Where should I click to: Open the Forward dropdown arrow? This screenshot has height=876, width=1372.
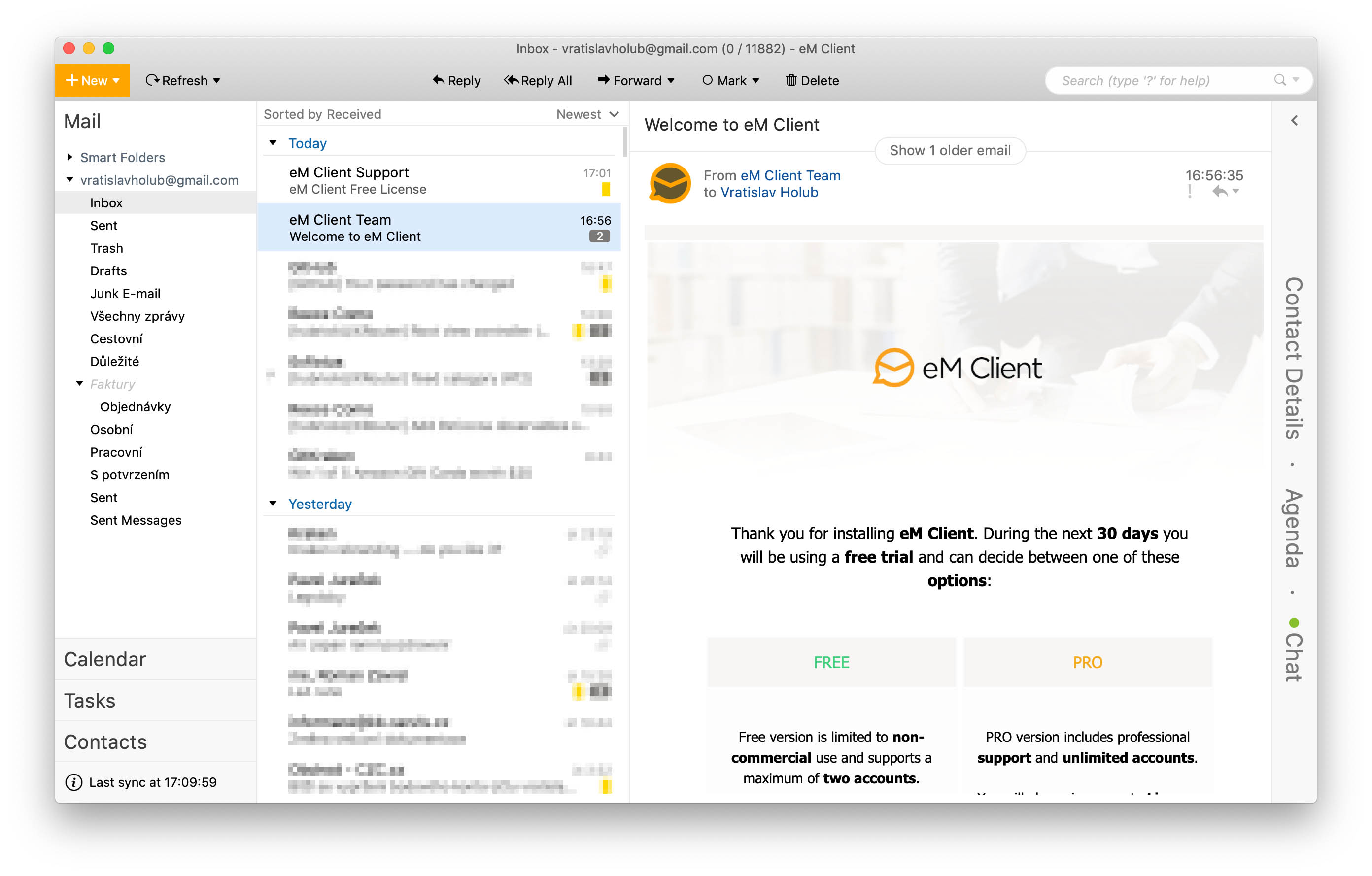click(x=671, y=81)
